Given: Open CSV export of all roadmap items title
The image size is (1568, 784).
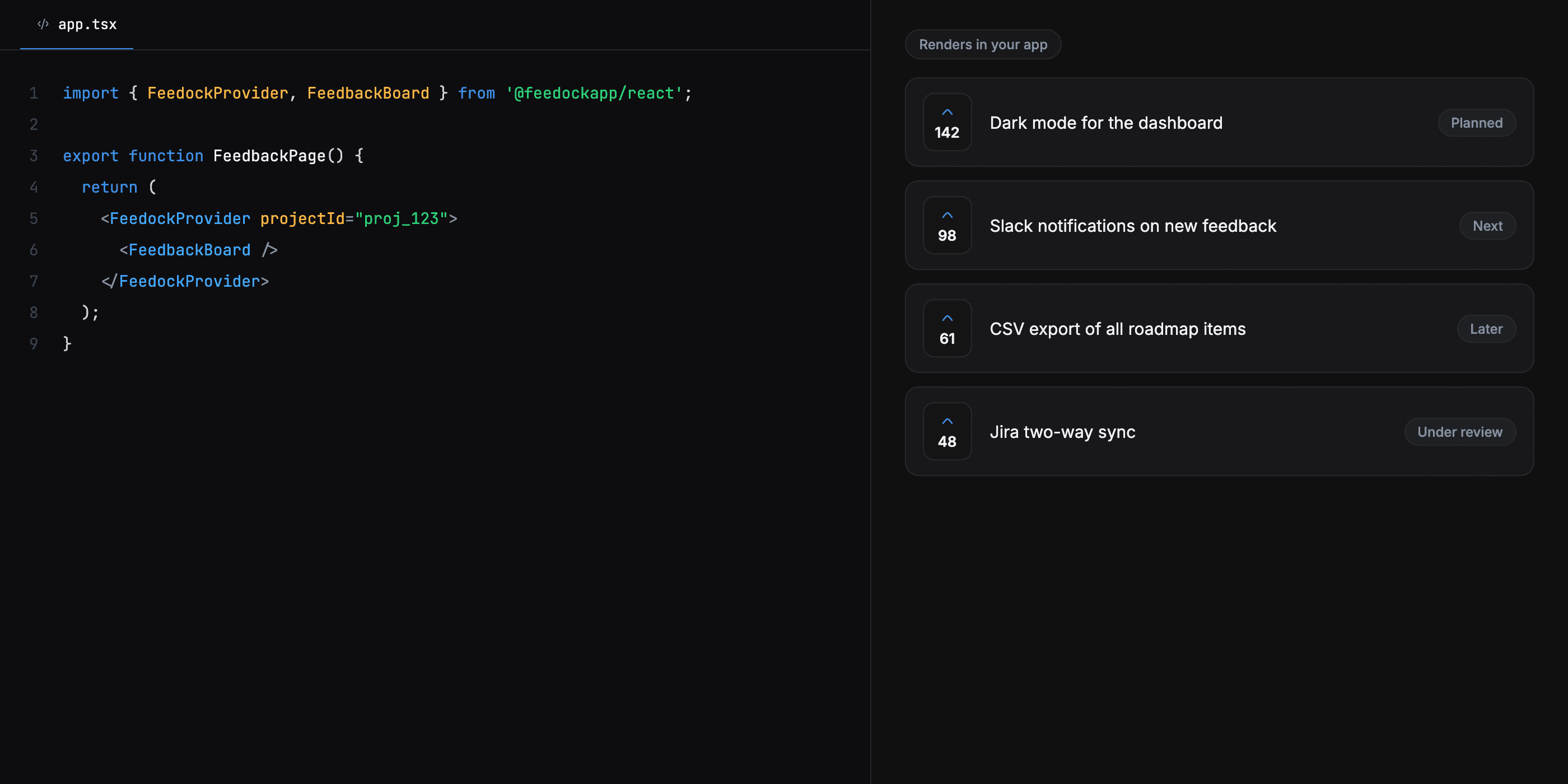Looking at the screenshot, I should 1118,329.
